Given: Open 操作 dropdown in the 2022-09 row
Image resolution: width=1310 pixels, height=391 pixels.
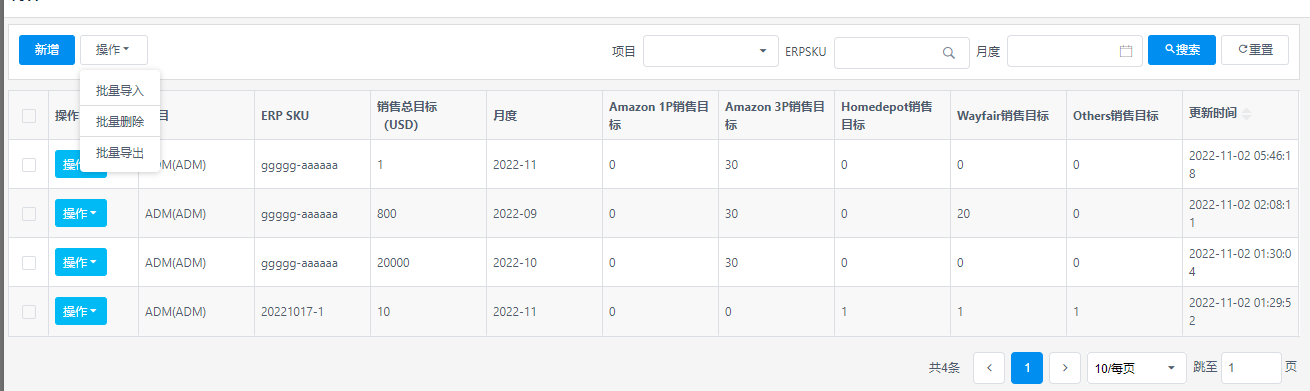Looking at the screenshot, I should click(80, 213).
